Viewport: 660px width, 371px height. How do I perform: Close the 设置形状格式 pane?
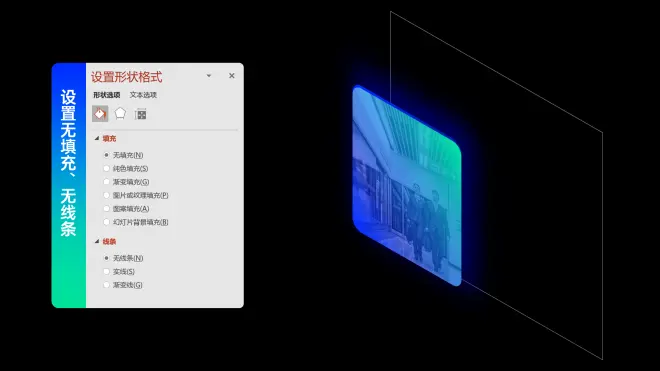232,76
